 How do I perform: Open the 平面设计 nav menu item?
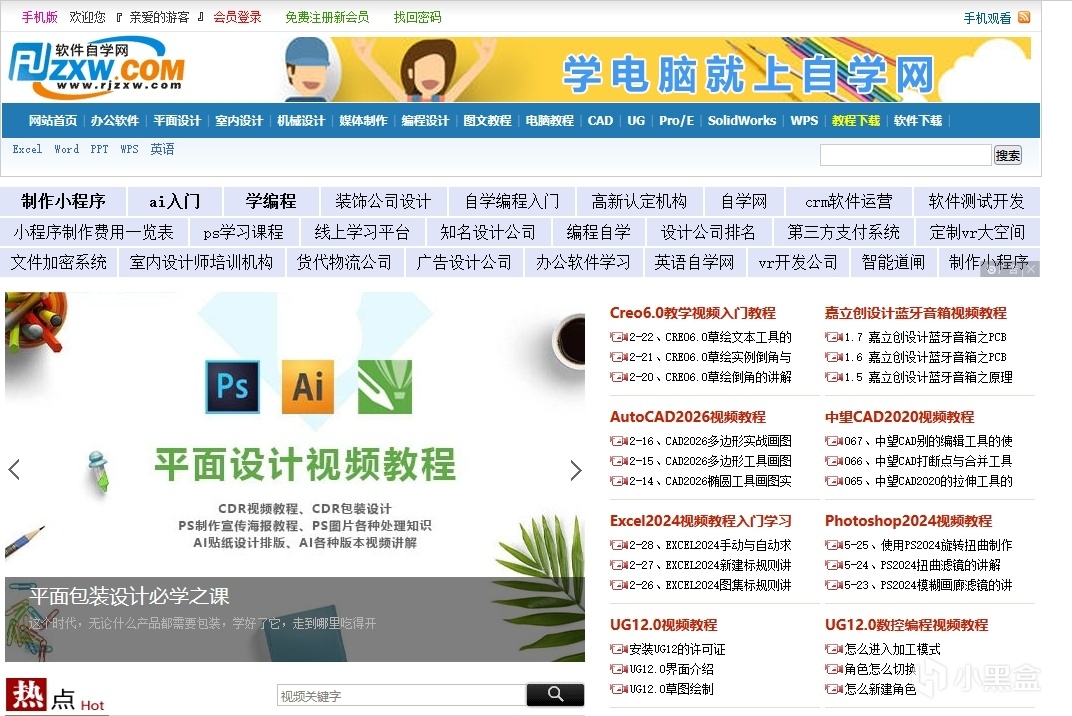click(x=177, y=120)
